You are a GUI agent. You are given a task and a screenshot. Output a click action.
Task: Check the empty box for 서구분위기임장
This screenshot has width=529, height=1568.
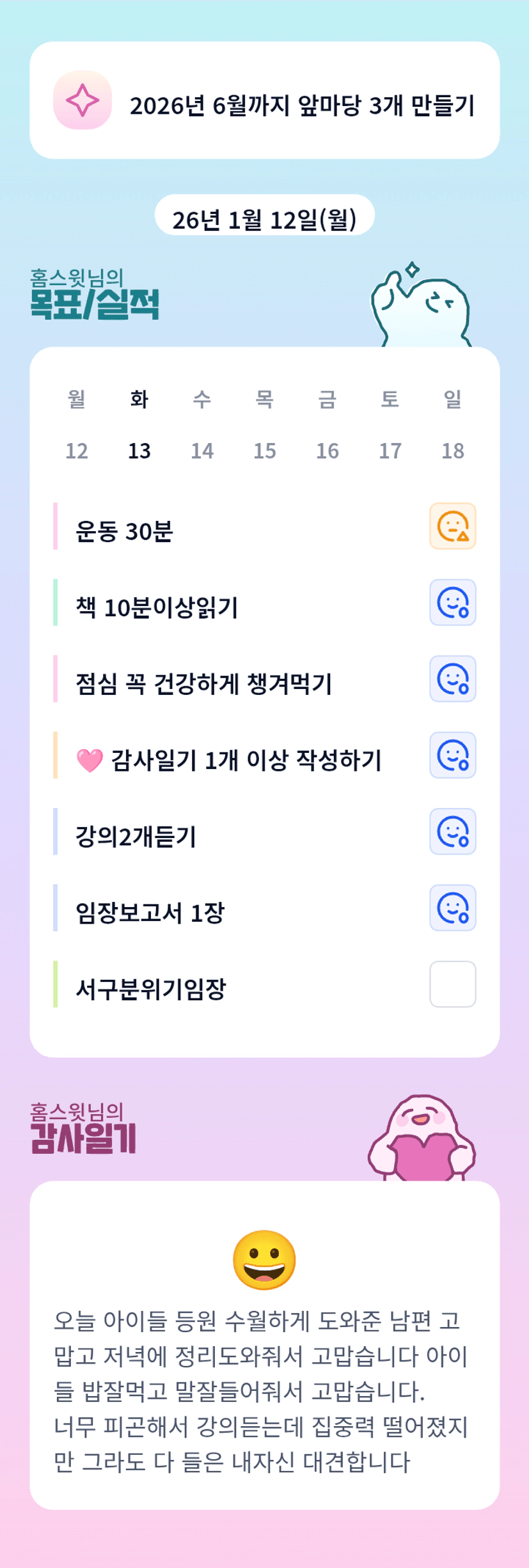point(452,984)
